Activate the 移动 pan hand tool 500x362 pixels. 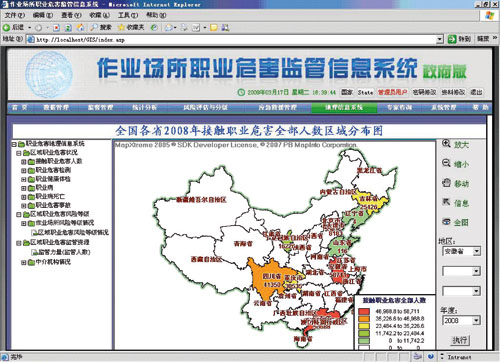455,183
